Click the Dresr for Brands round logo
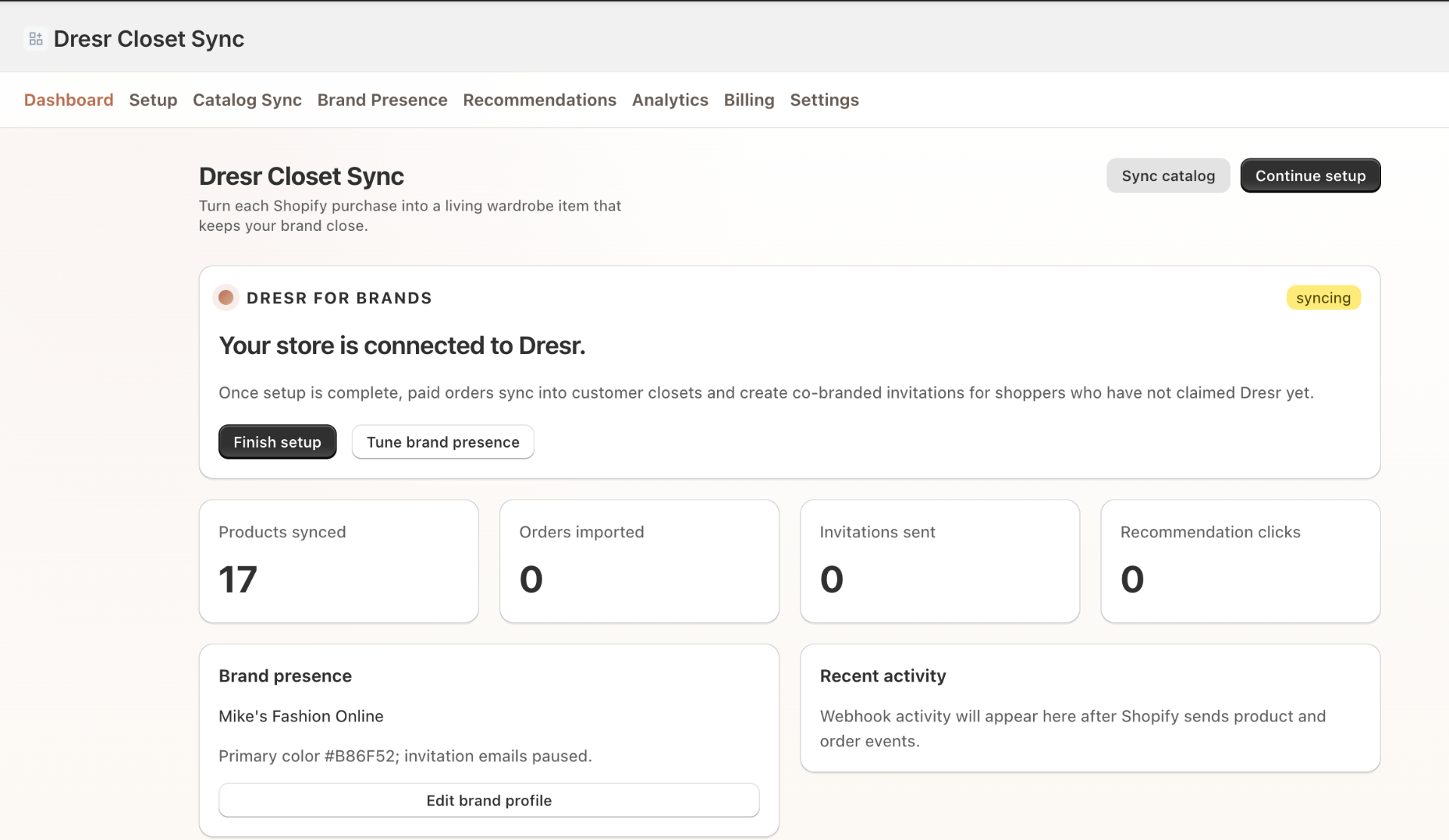 coord(226,297)
